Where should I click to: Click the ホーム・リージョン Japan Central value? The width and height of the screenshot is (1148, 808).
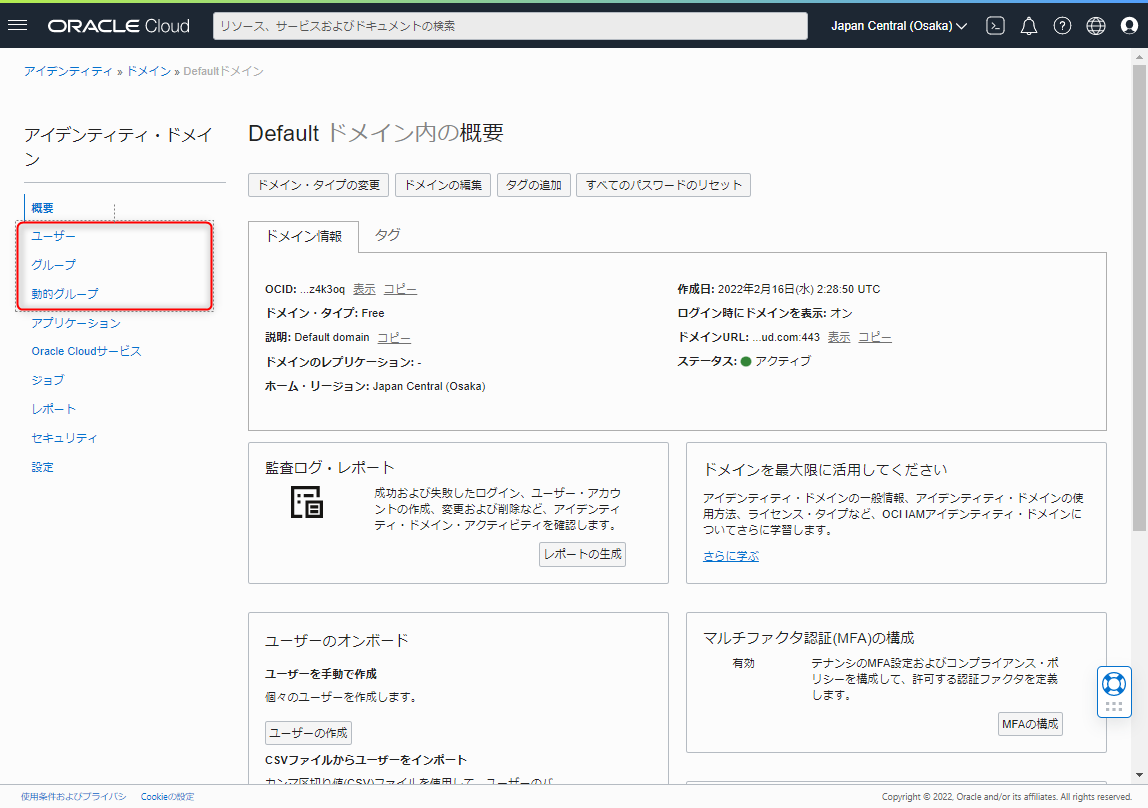pos(429,386)
